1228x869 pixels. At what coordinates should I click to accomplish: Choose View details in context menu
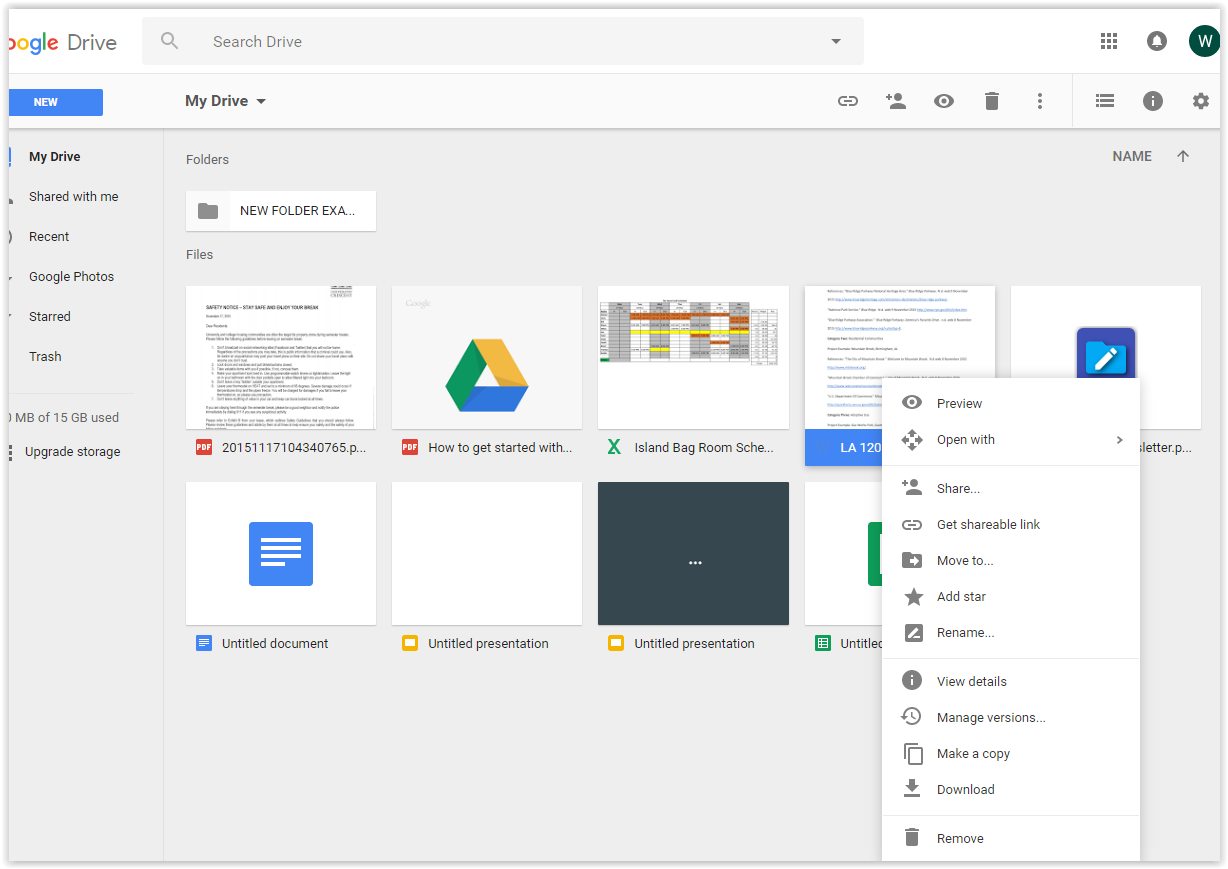pos(1011,681)
